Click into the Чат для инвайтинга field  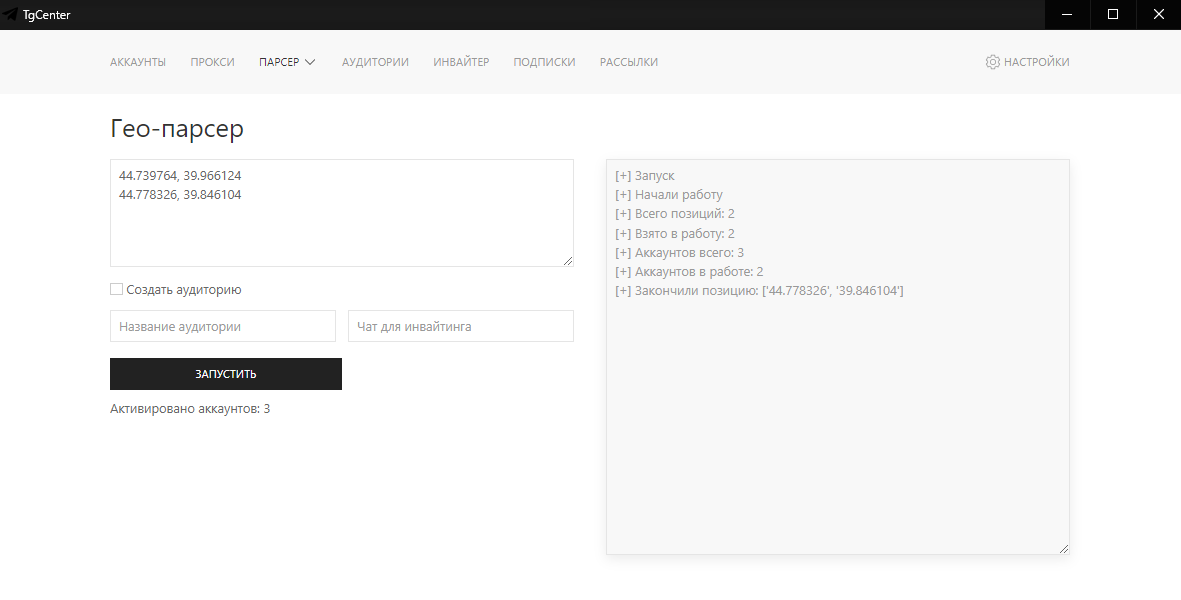pyautogui.click(x=461, y=326)
